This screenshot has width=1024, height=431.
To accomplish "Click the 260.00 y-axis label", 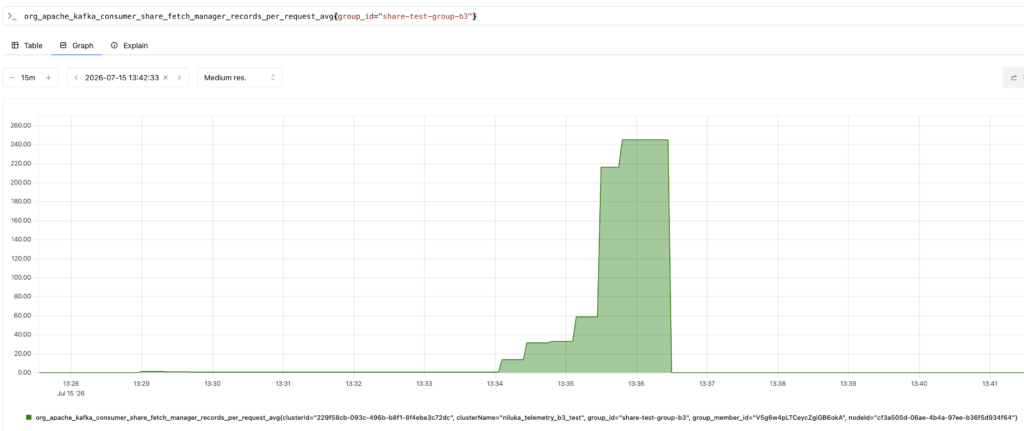I will coord(22,125).
